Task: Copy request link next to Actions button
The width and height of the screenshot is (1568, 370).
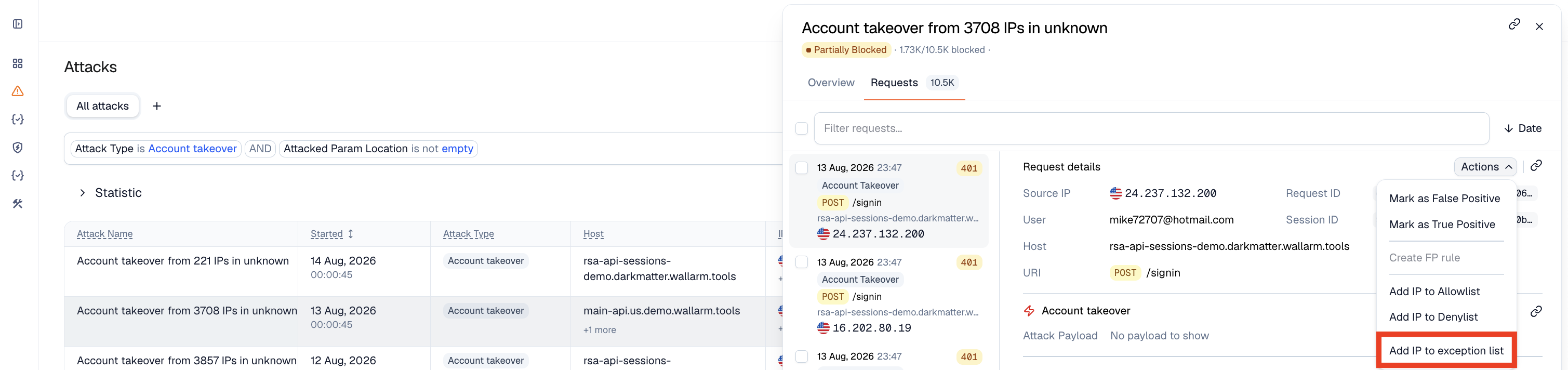Action: [x=1536, y=166]
